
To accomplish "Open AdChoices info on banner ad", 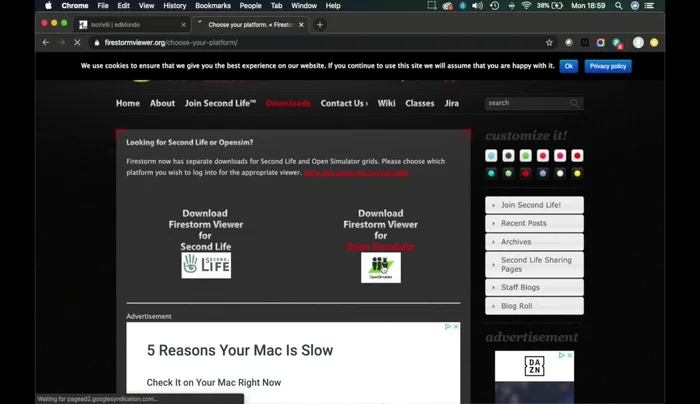I will 448,326.
